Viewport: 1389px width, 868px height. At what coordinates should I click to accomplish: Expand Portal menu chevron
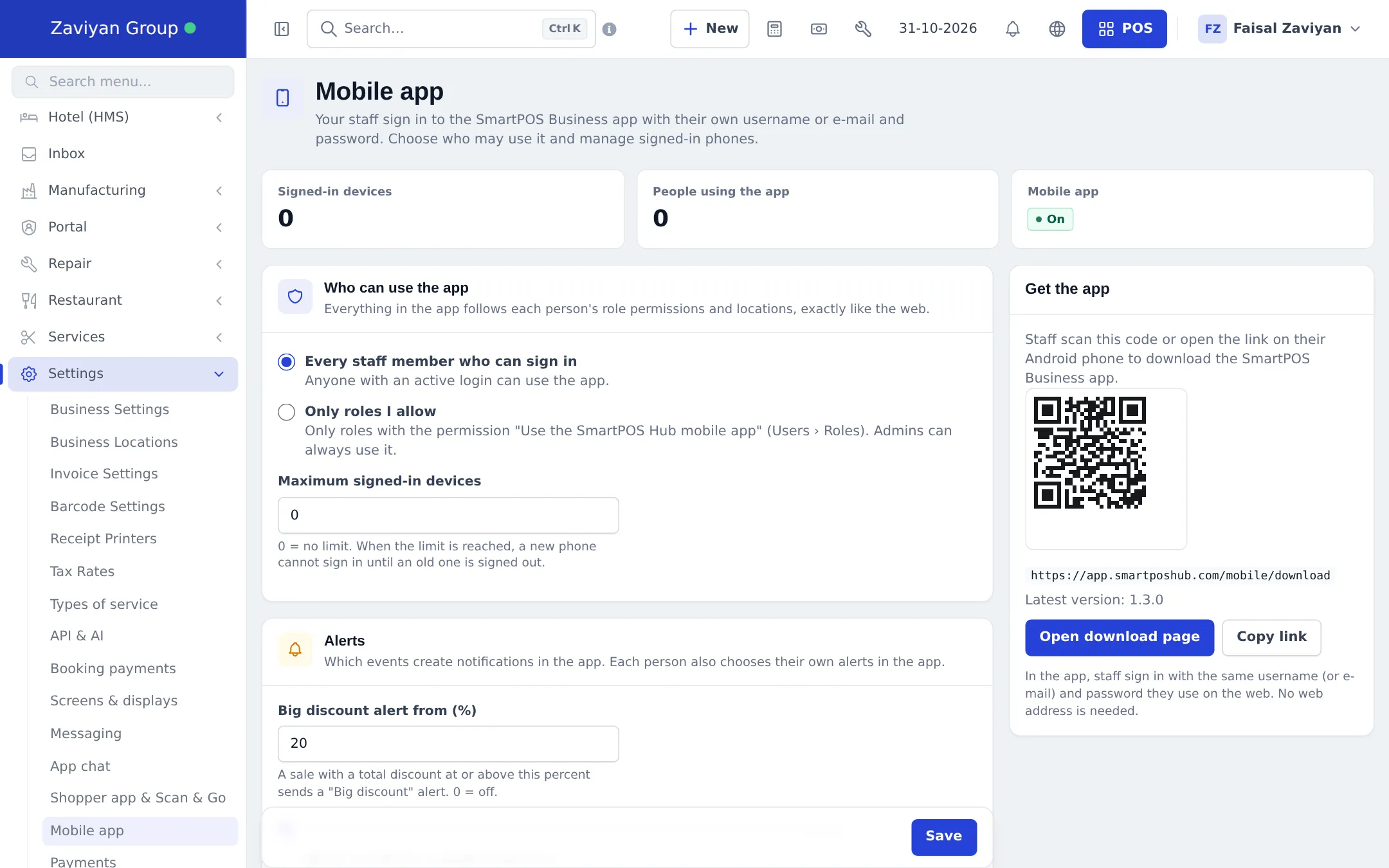coord(219,227)
